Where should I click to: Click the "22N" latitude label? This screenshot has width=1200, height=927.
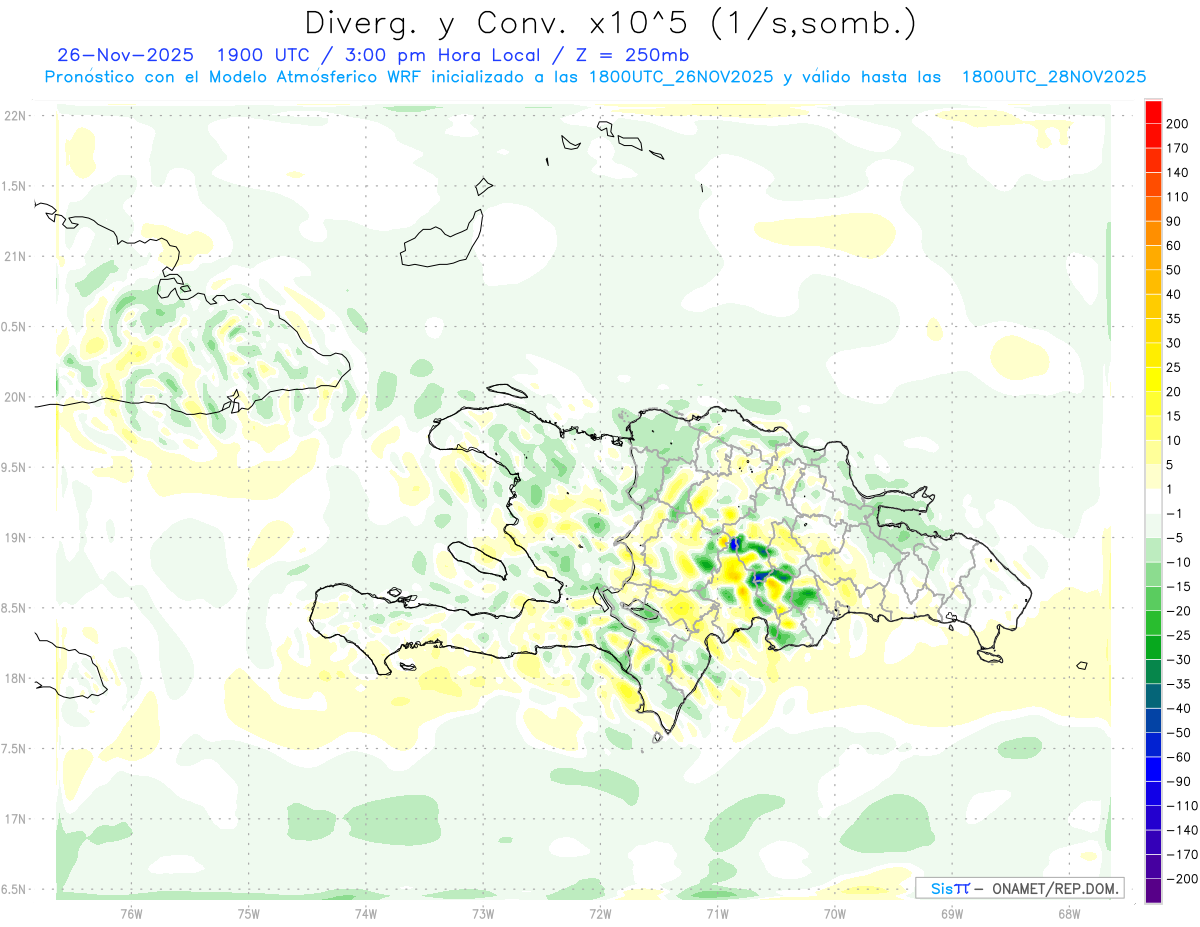click(x=14, y=115)
